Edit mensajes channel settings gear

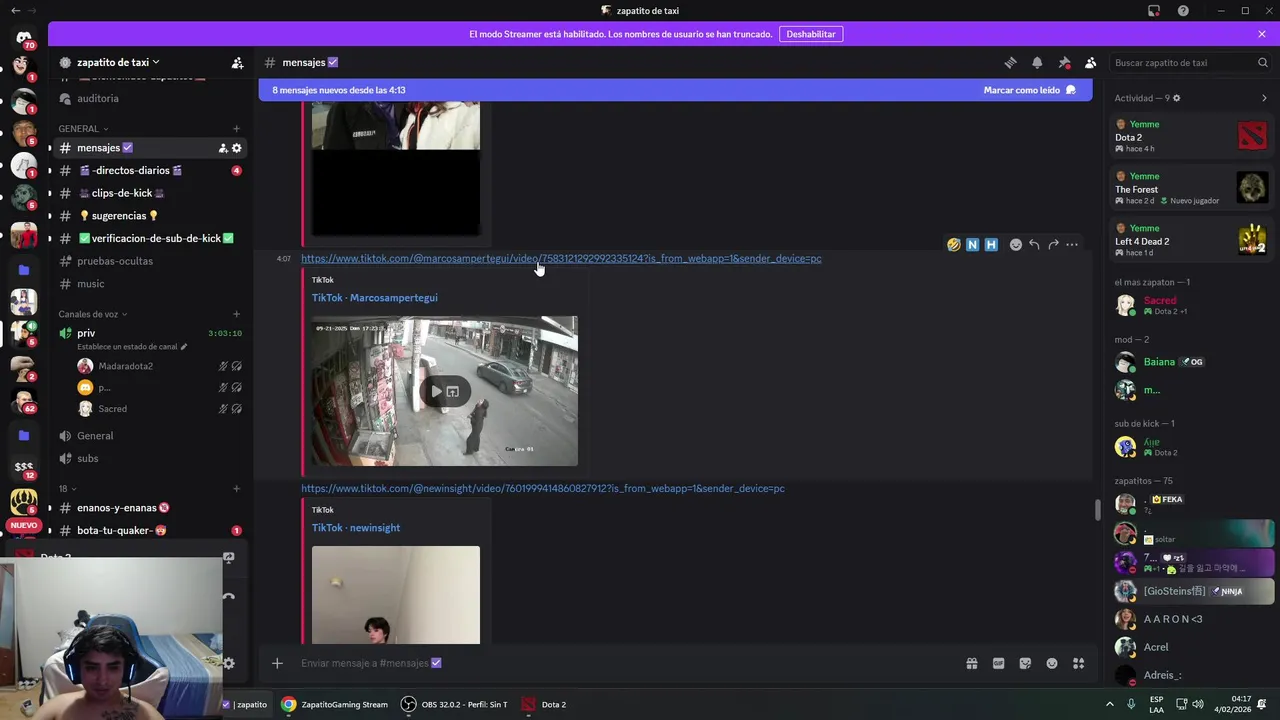pos(237,148)
